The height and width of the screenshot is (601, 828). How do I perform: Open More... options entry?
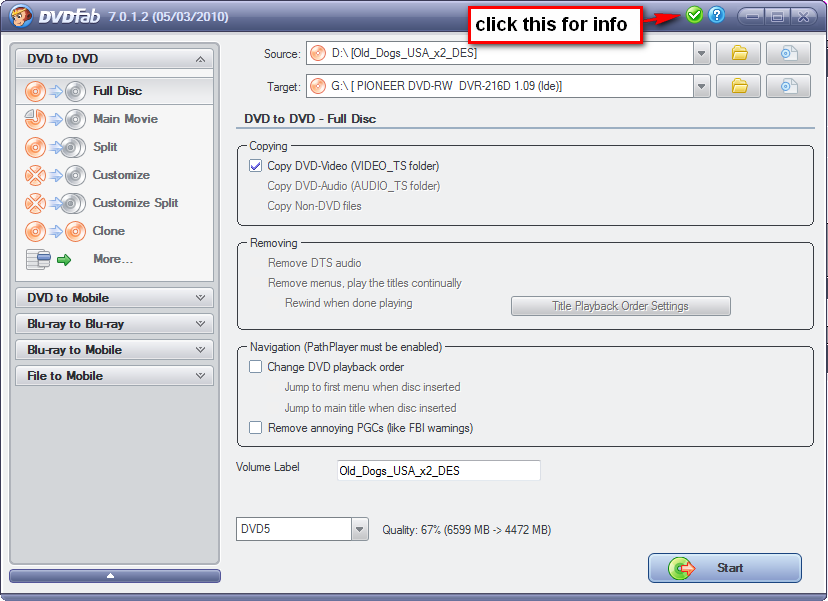click(115, 259)
